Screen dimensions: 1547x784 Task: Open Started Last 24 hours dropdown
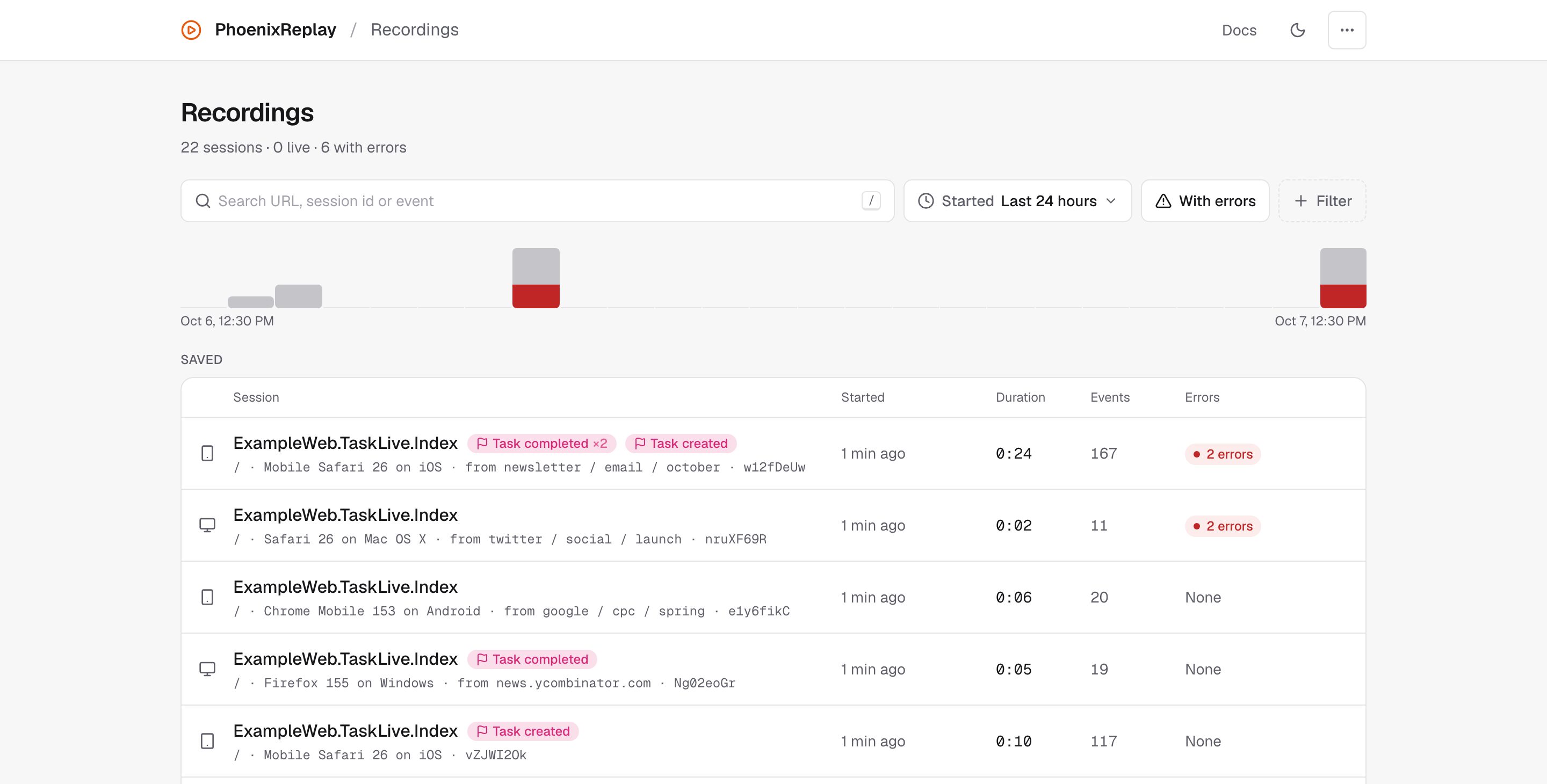(1017, 201)
